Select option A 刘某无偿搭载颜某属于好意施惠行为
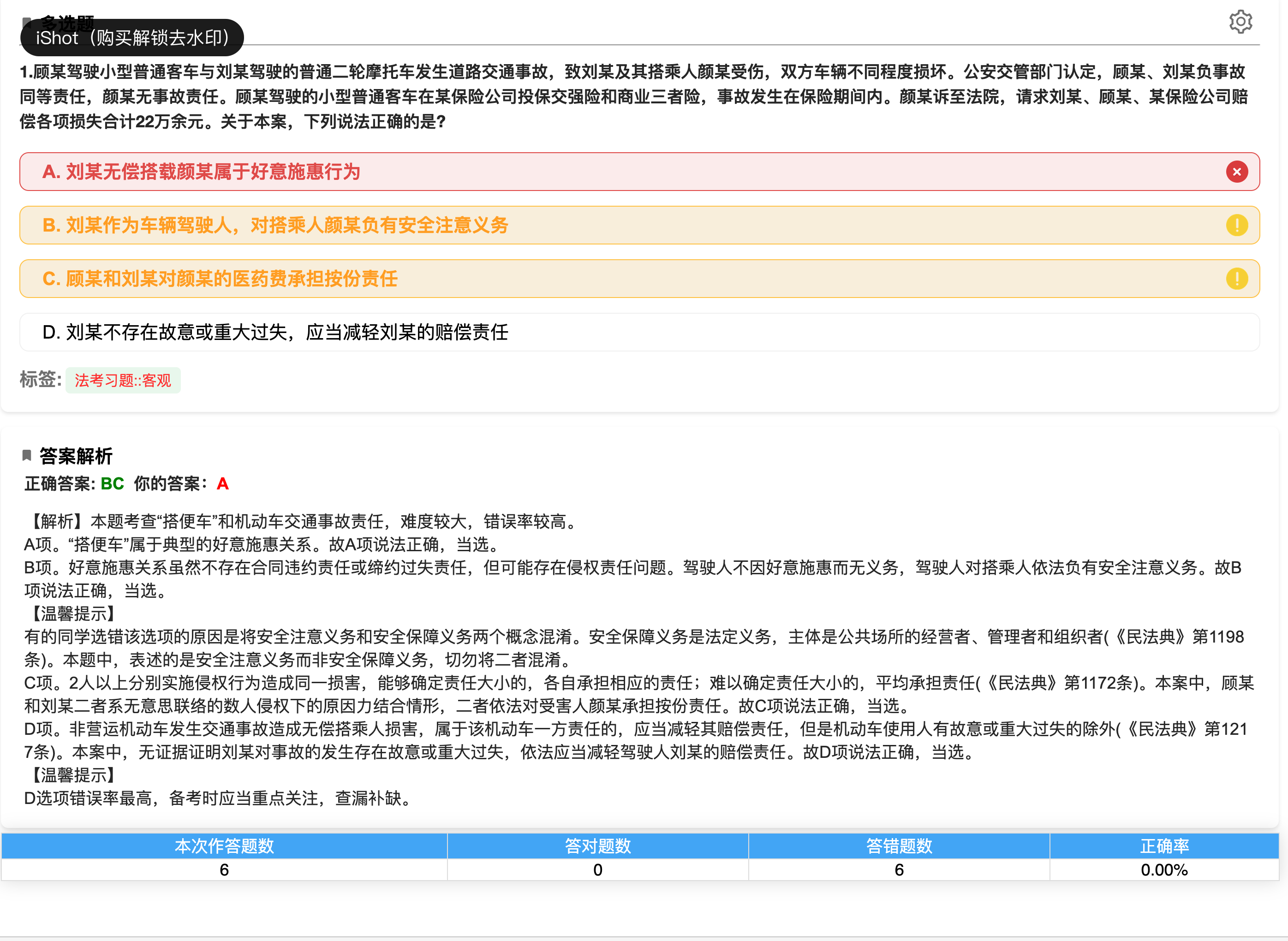 [201, 172]
